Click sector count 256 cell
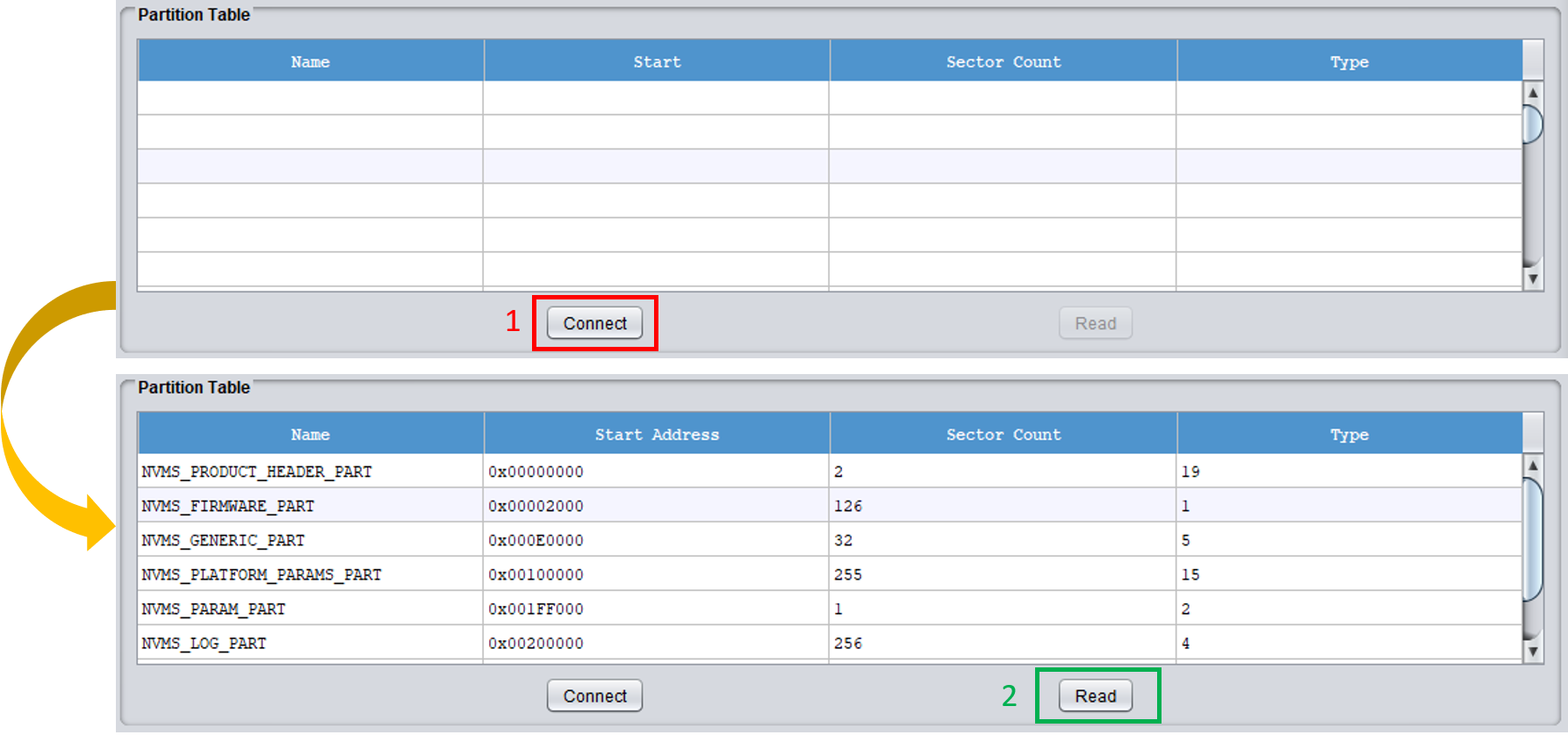Image resolution: width=1568 pixels, height=735 pixels. pos(1003,643)
